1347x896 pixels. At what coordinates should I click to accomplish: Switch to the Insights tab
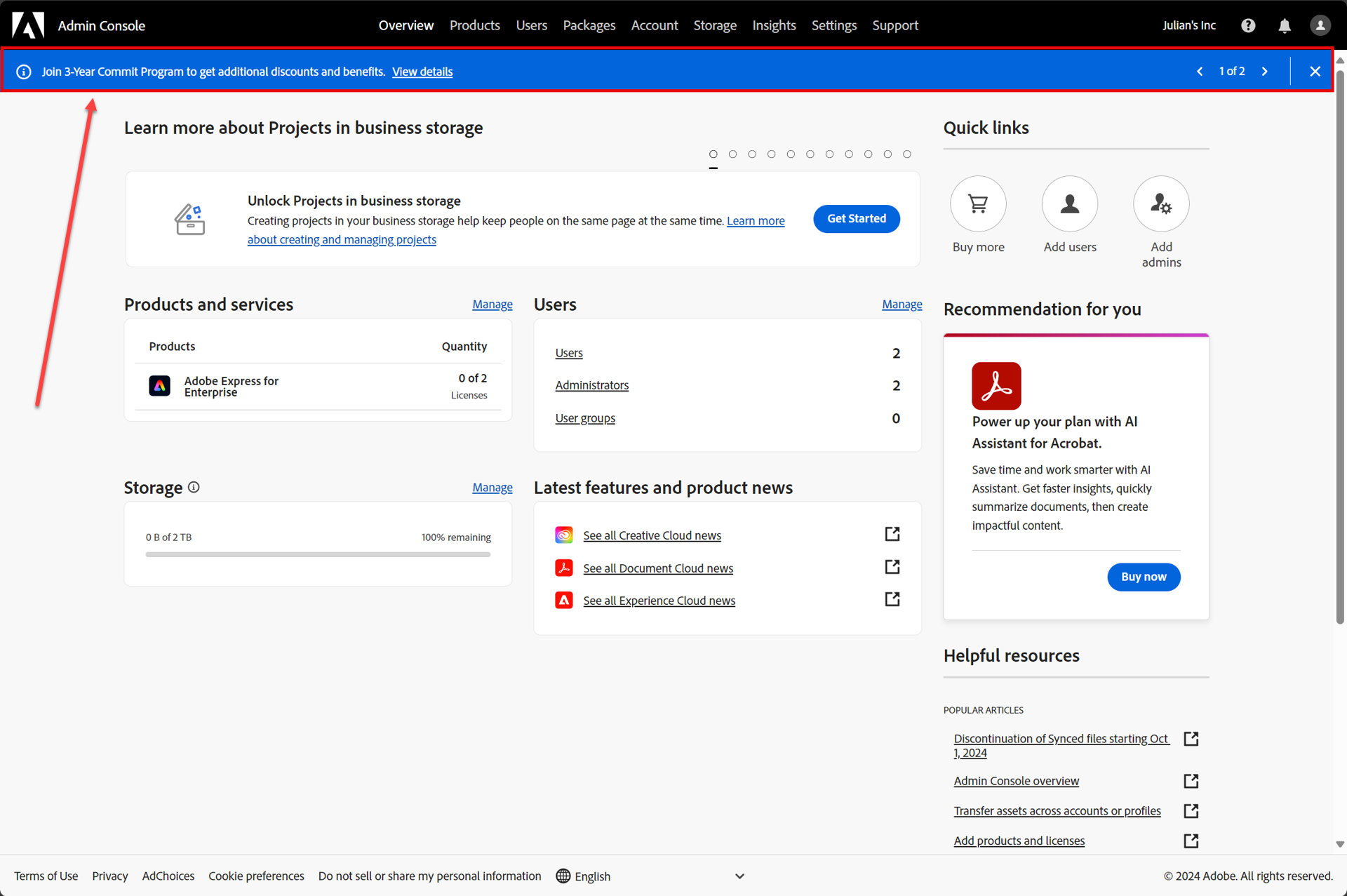click(x=774, y=25)
